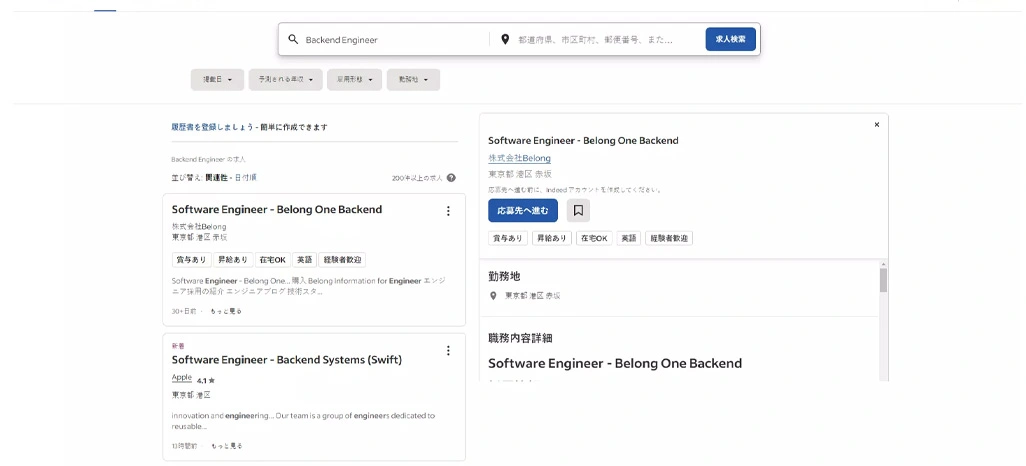
Task: Click the 求人検索 search button
Action: tap(730, 39)
